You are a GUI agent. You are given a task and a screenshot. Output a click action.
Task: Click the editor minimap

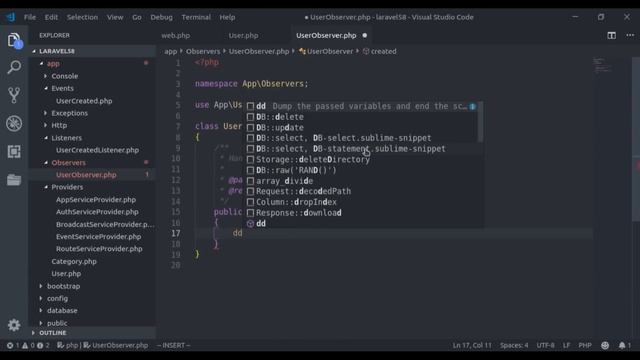point(603,66)
